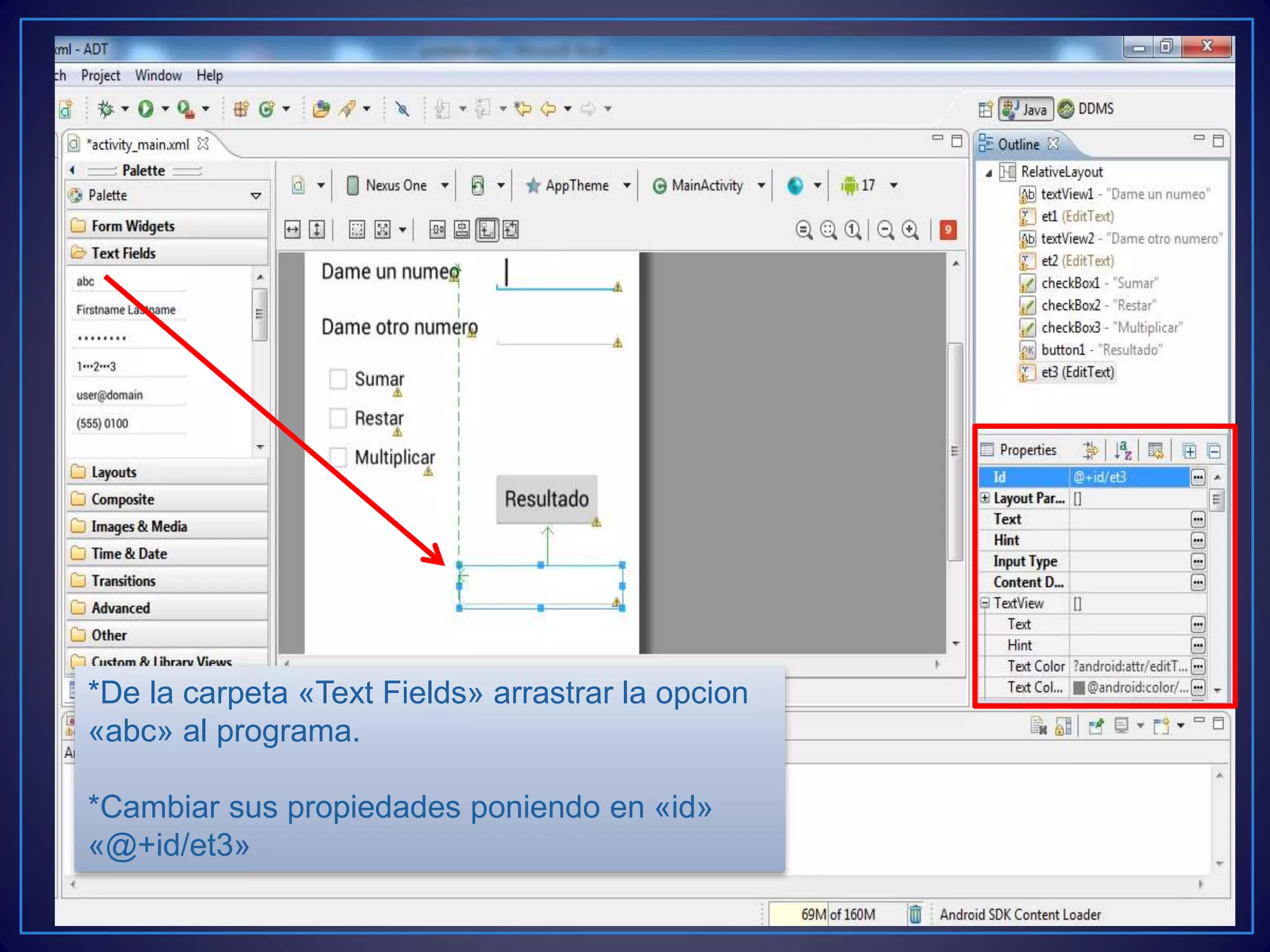Open the Window menu
The height and width of the screenshot is (952, 1270).
pyautogui.click(x=158, y=76)
